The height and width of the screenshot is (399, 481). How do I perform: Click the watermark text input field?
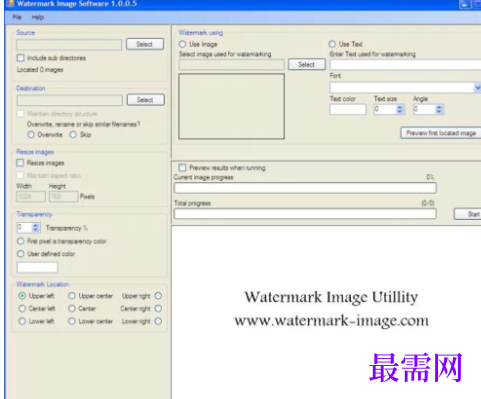click(x=405, y=65)
